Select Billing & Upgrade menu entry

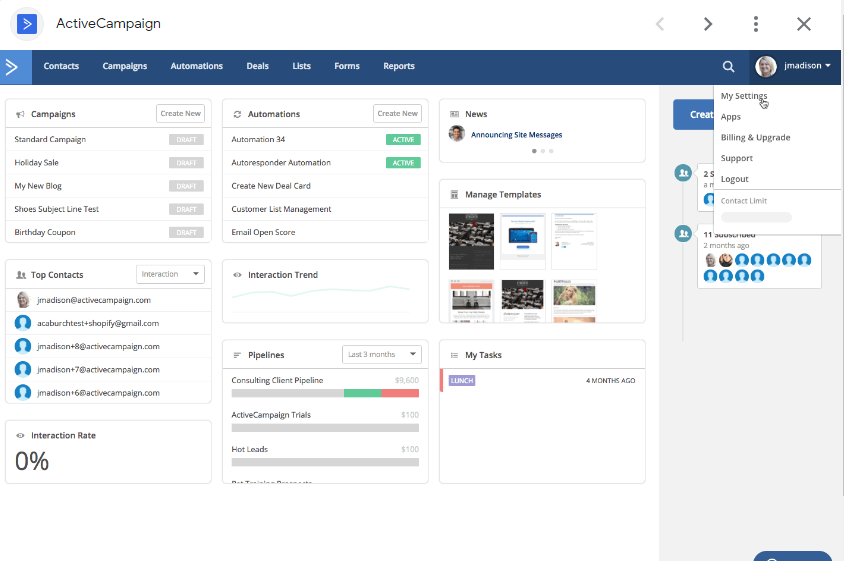tap(755, 137)
